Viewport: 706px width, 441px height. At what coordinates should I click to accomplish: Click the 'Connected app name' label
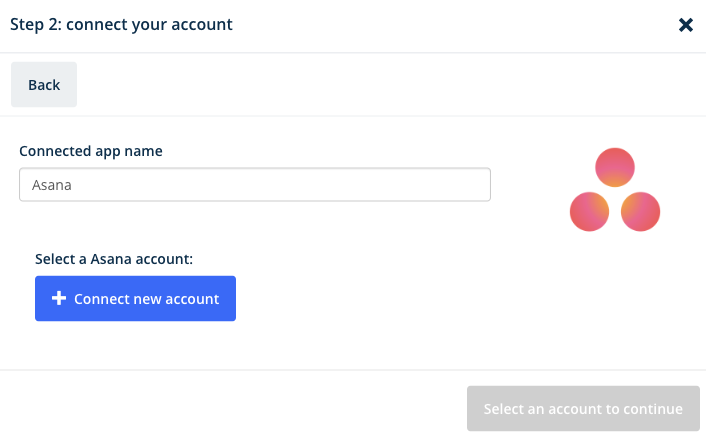(91, 151)
